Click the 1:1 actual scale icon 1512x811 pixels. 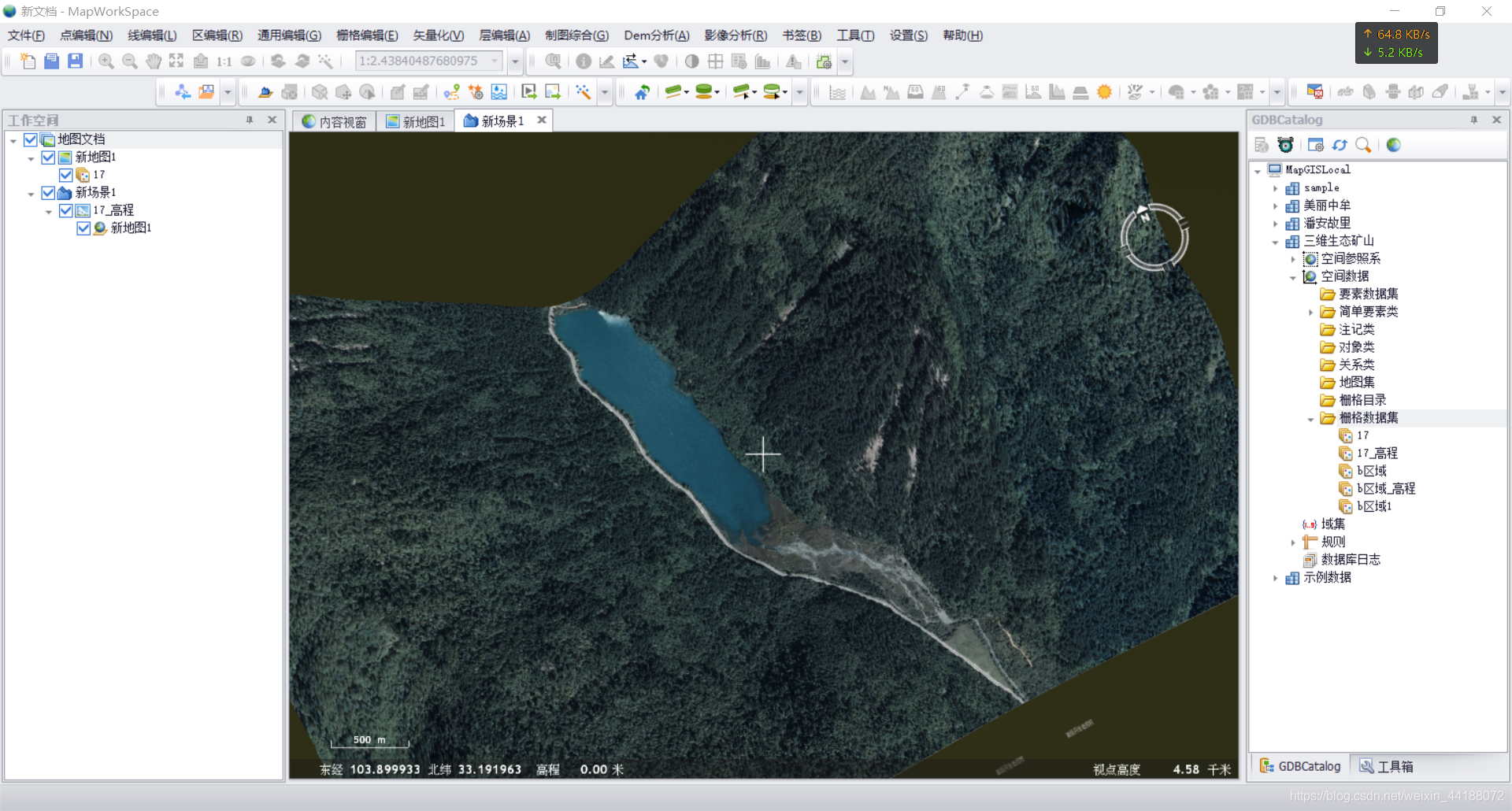pyautogui.click(x=224, y=61)
